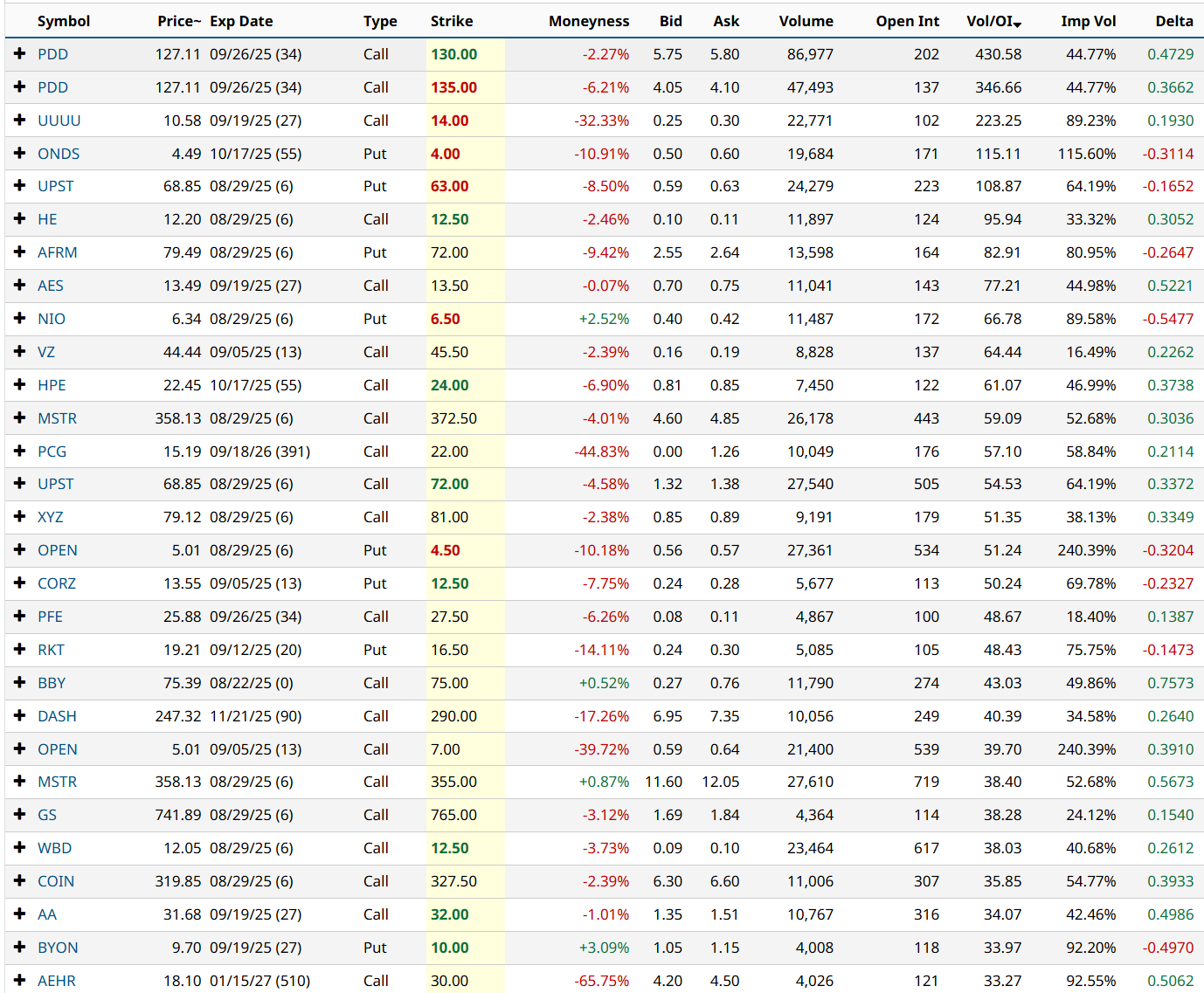Sort by Exp Date column header
Image resolution: width=1204 pixels, height=993 pixels.
click(241, 22)
